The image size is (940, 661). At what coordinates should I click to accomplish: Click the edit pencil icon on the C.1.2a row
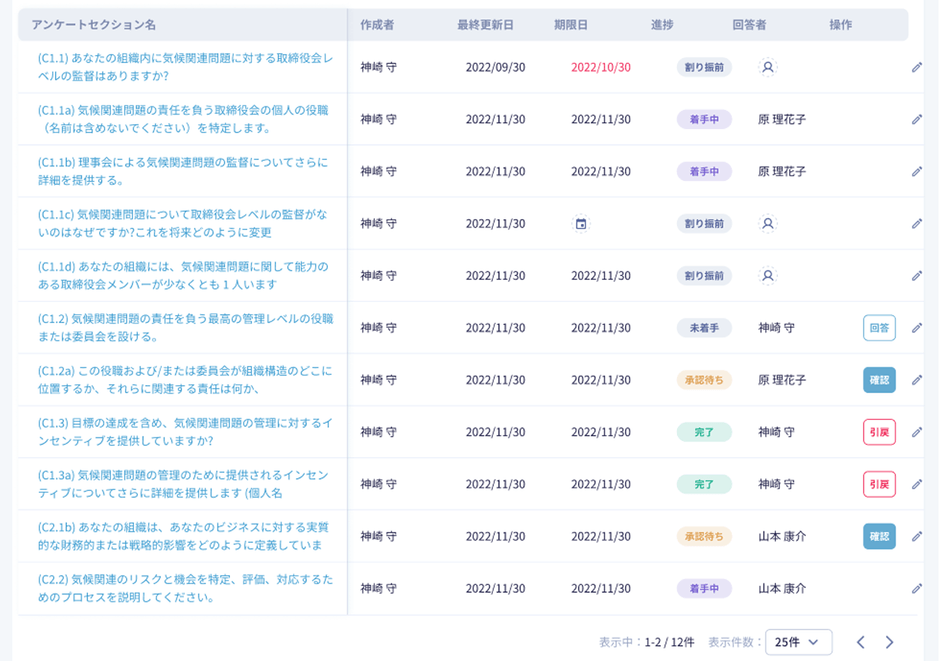tap(916, 380)
